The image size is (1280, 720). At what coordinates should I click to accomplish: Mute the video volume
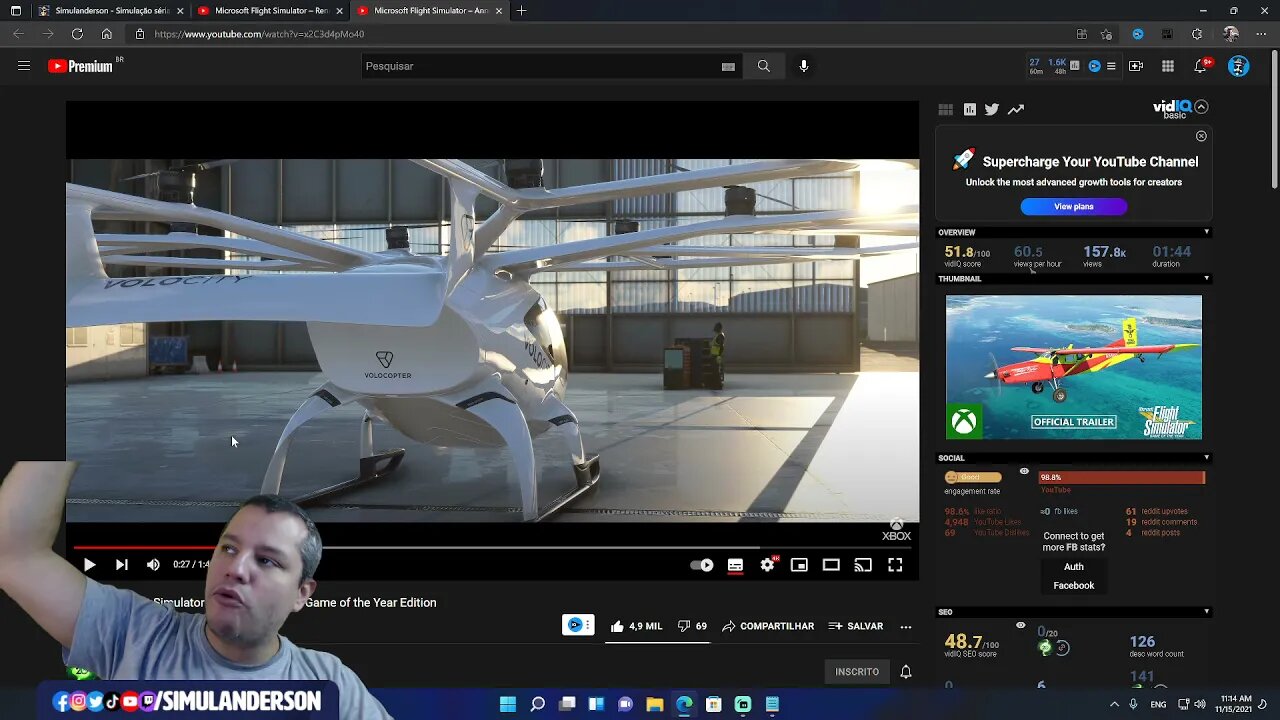(153, 565)
